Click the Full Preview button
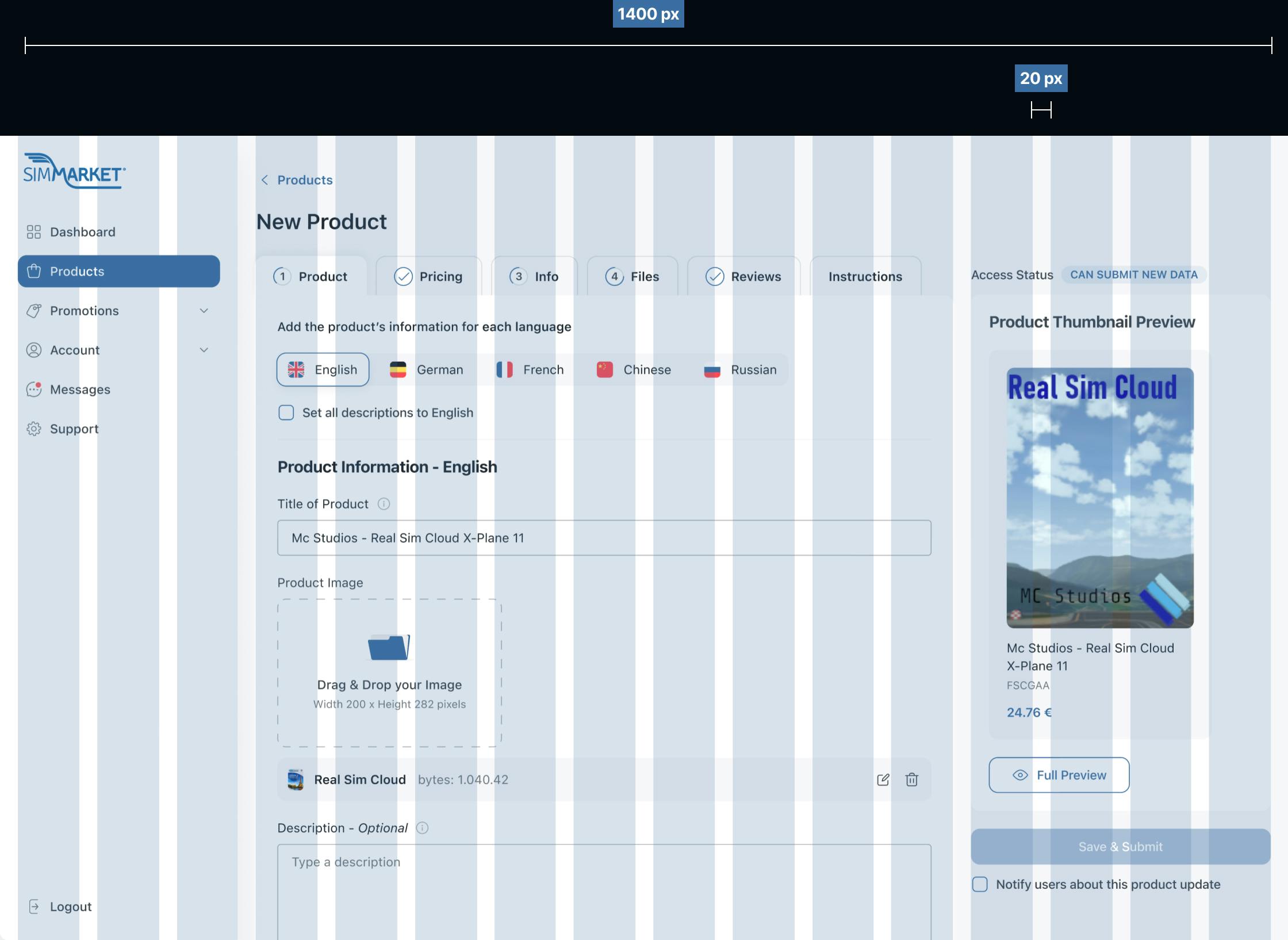The height and width of the screenshot is (940, 1288). (x=1059, y=775)
